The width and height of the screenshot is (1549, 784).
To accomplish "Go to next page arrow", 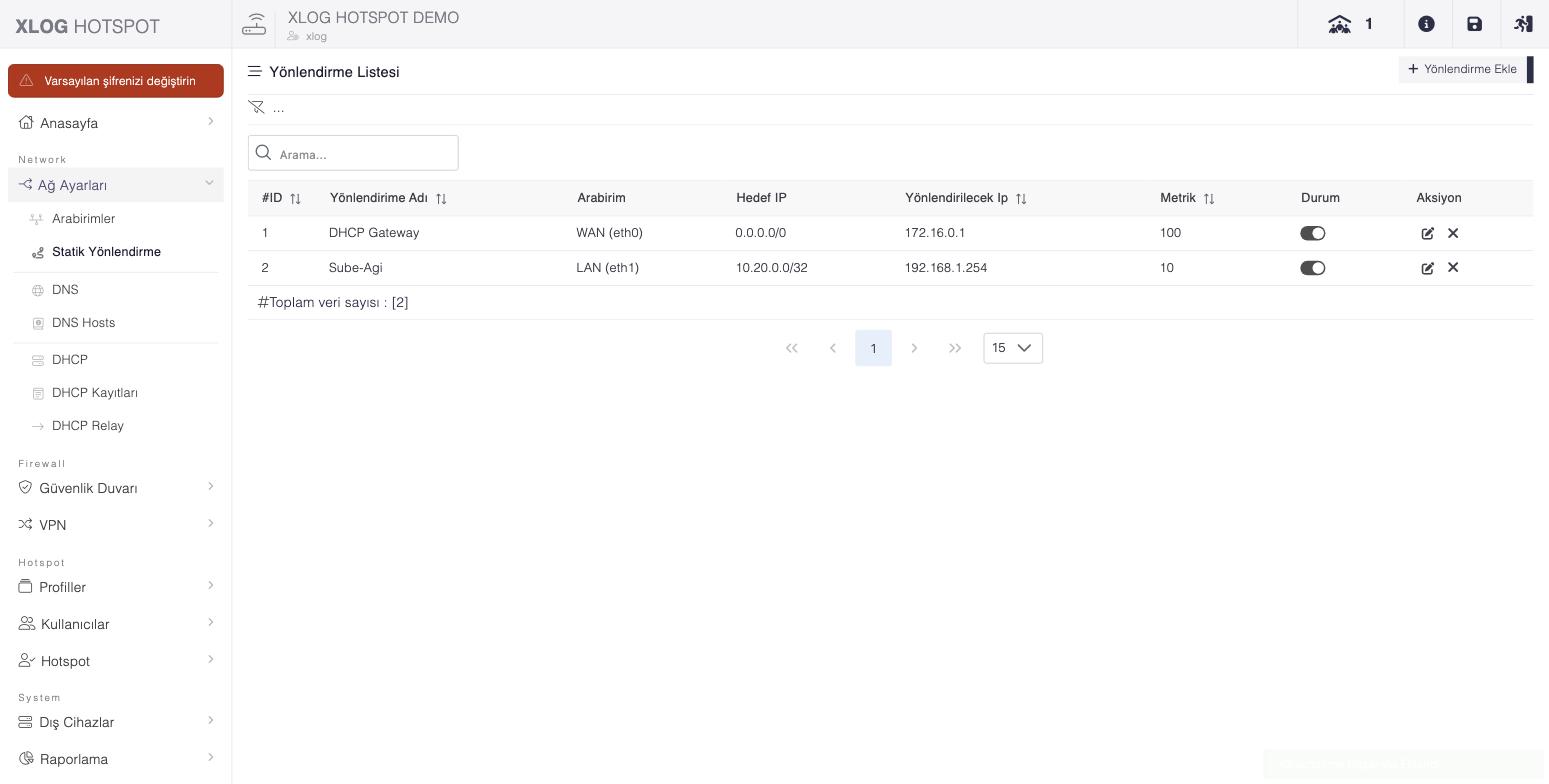I will click(x=914, y=348).
